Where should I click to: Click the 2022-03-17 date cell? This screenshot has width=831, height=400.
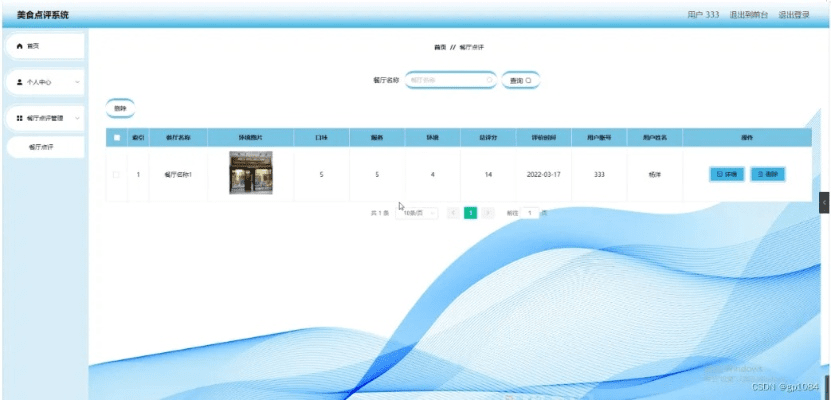543,174
